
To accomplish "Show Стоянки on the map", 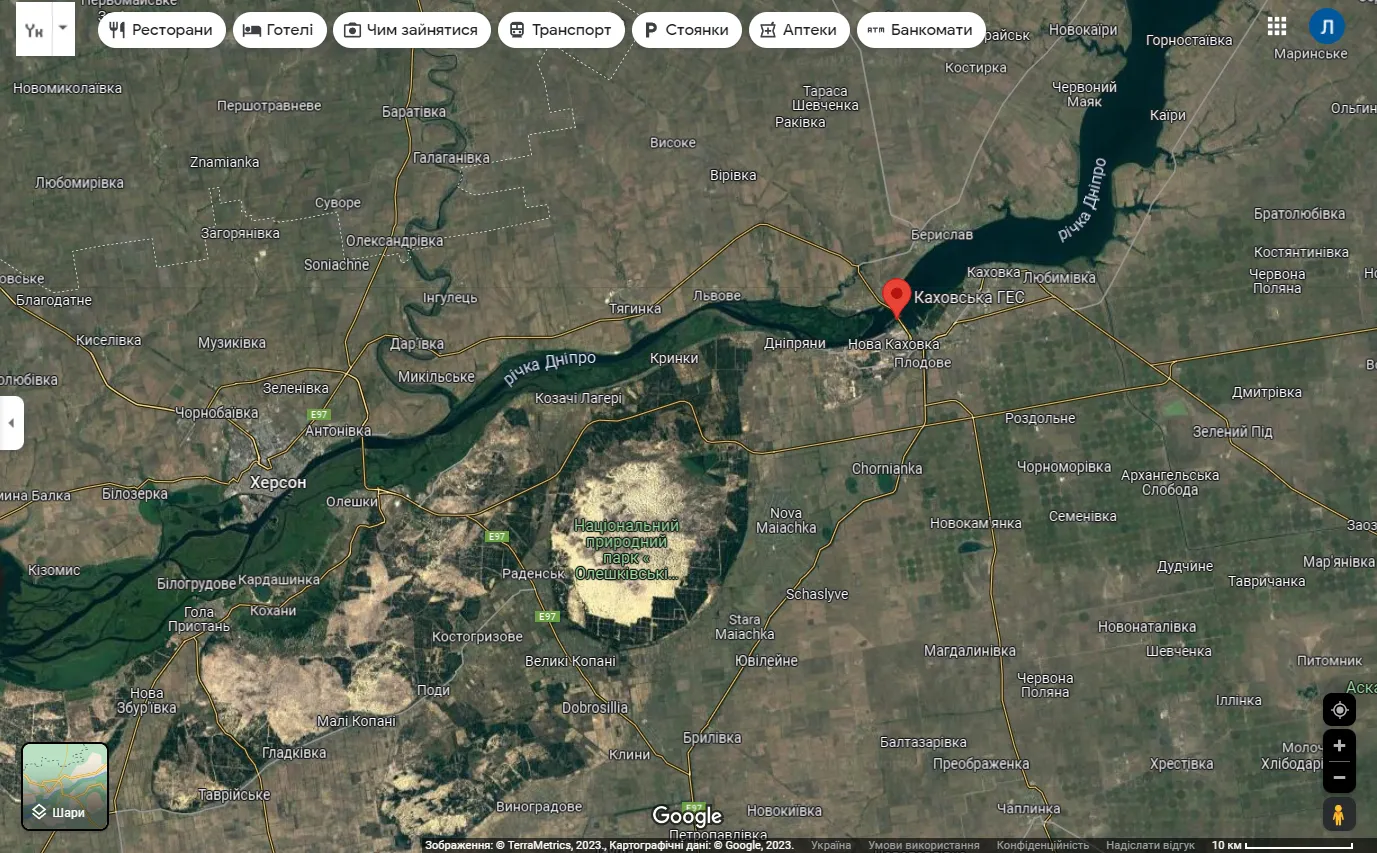I will click(x=687, y=30).
